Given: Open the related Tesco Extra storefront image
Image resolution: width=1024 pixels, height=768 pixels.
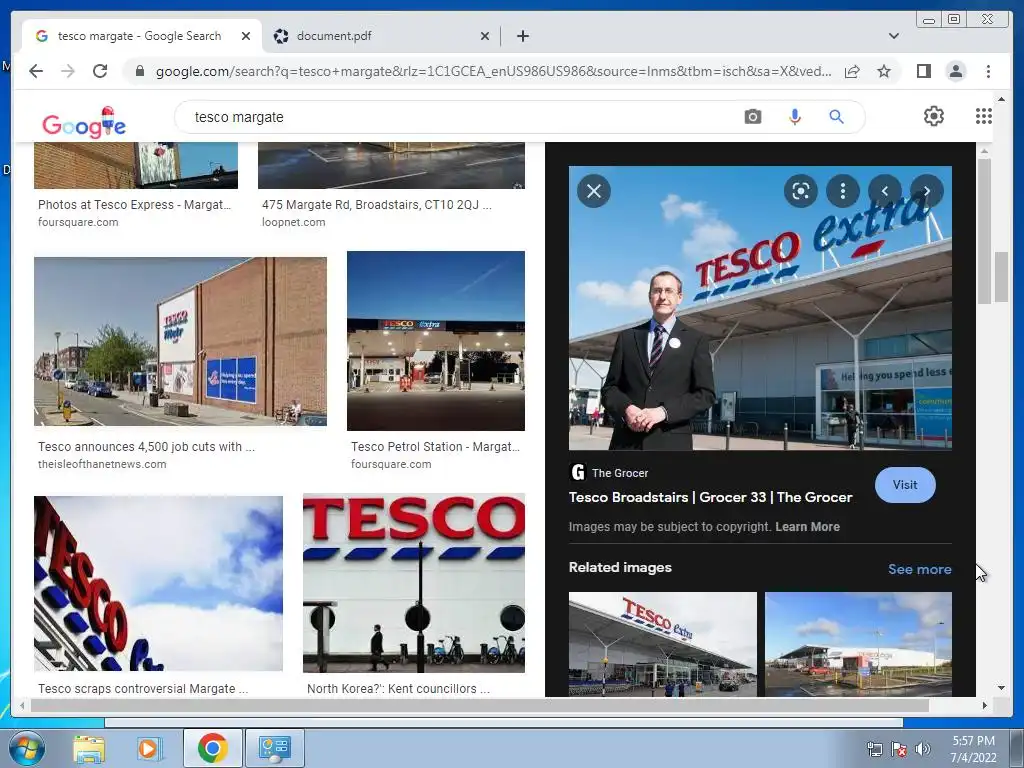Looking at the screenshot, I should click(662, 644).
